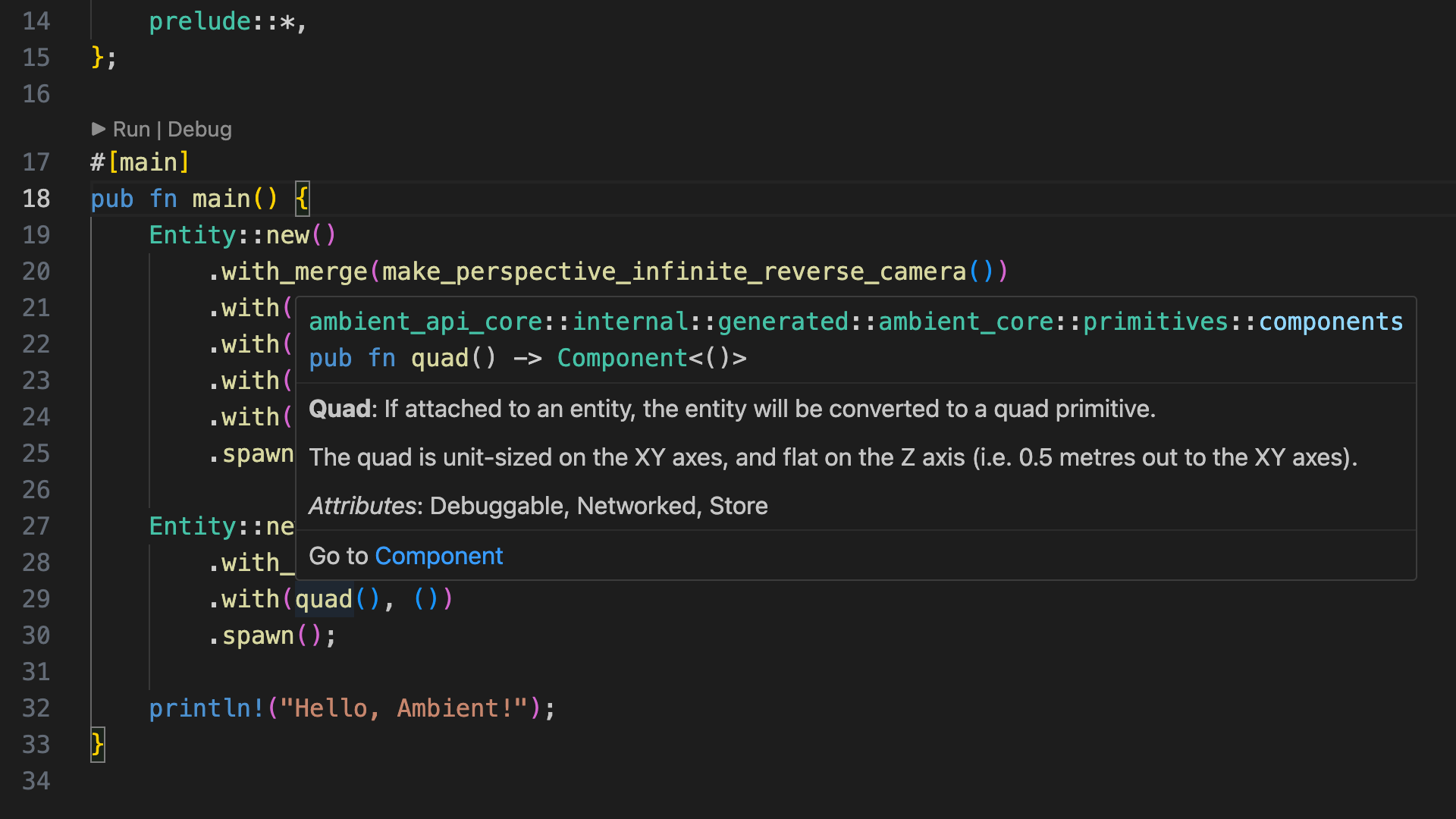Click the opening brace after main()
This screenshot has width=1456, height=819.
point(302,199)
